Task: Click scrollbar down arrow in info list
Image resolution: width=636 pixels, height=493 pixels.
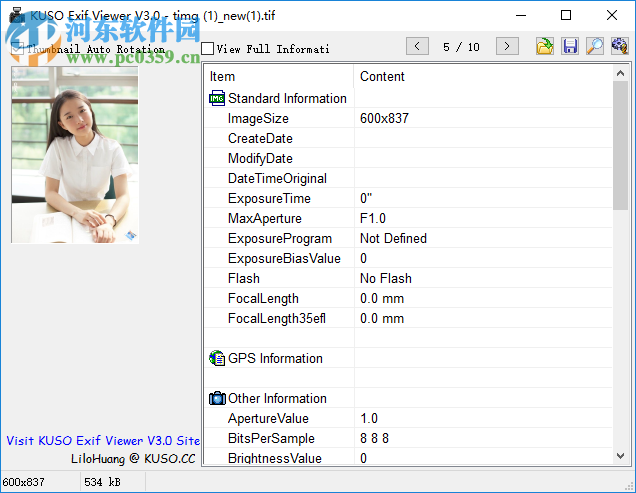Action: (620, 456)
